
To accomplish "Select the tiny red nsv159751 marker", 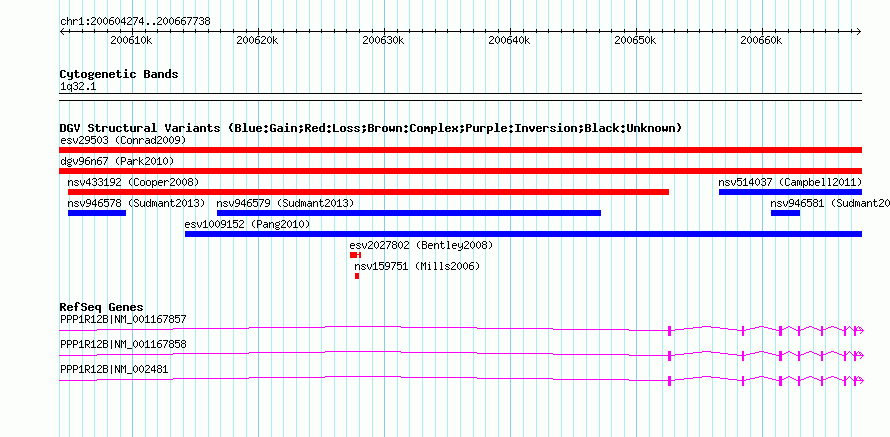I will (x=357, y=276).
